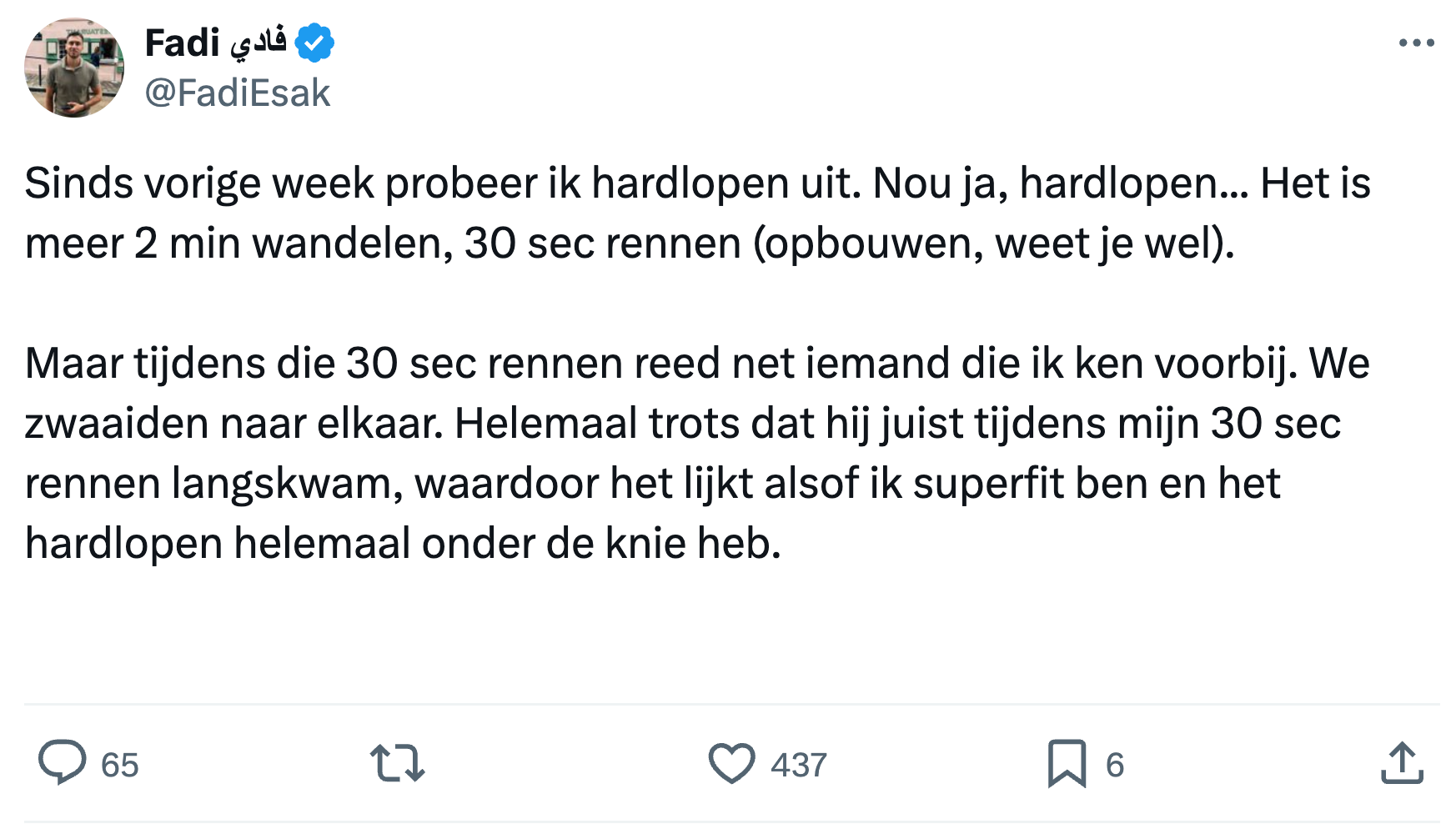Click the Arabic name text next to Fadi
This screenshot has width=1456, height=824.
coord(258,43)
